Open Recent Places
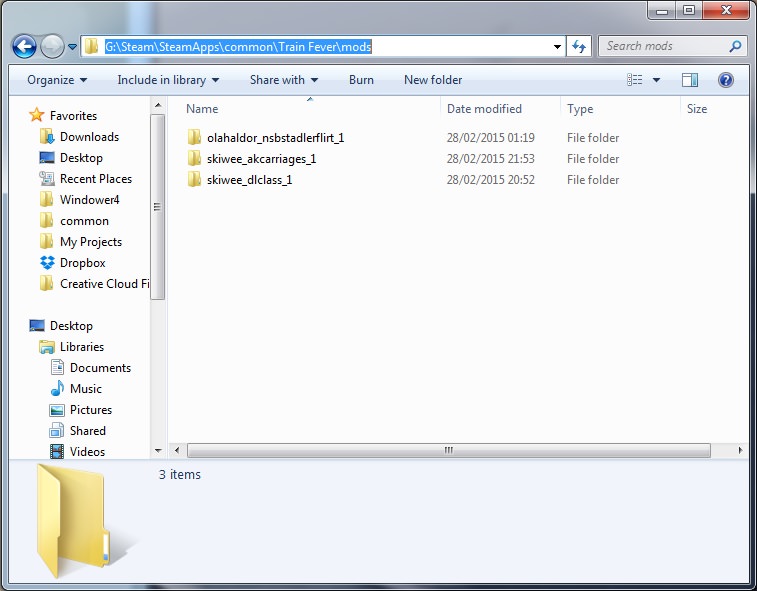 (96, 179)
